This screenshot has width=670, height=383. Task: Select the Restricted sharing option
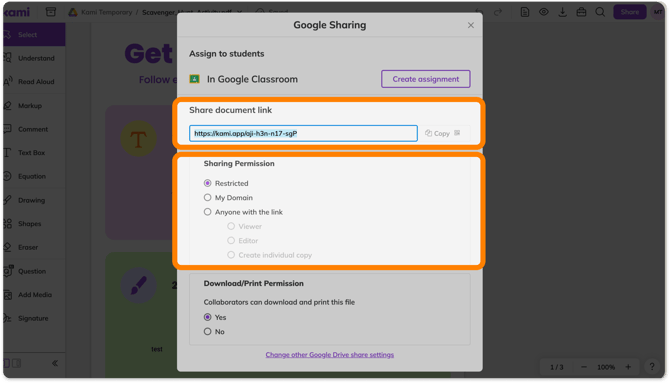pyautogui.click(x=208, y=183)
